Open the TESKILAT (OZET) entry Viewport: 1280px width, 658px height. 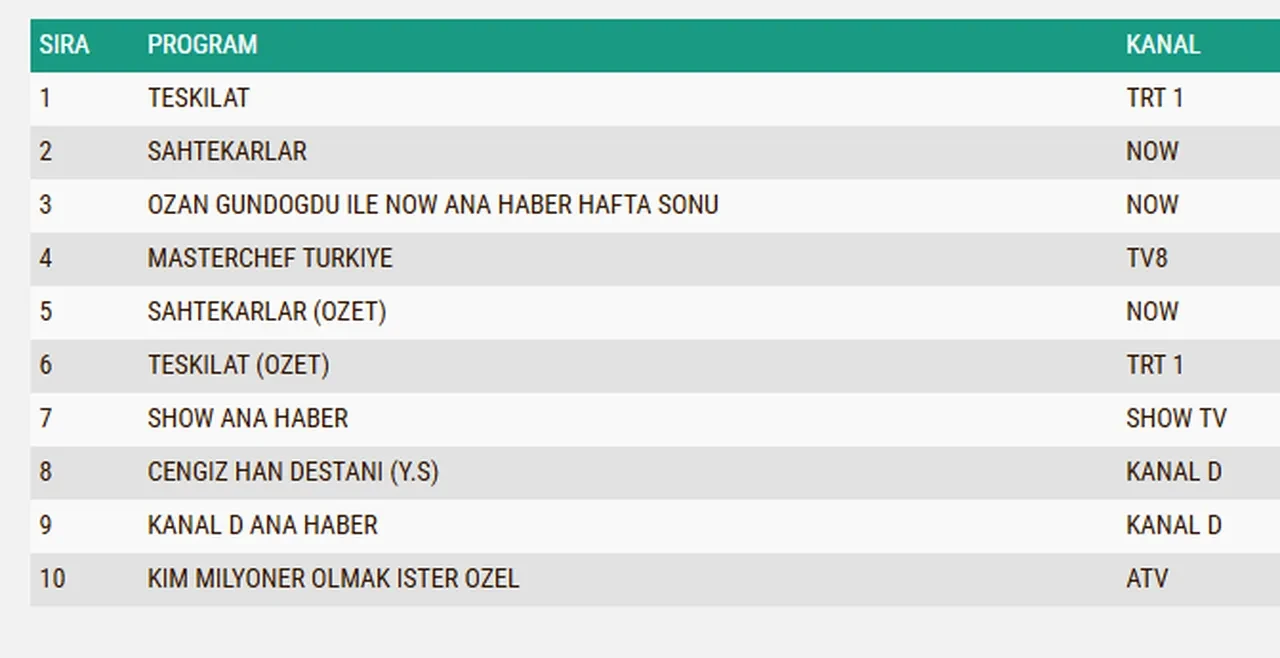[238, 365]
